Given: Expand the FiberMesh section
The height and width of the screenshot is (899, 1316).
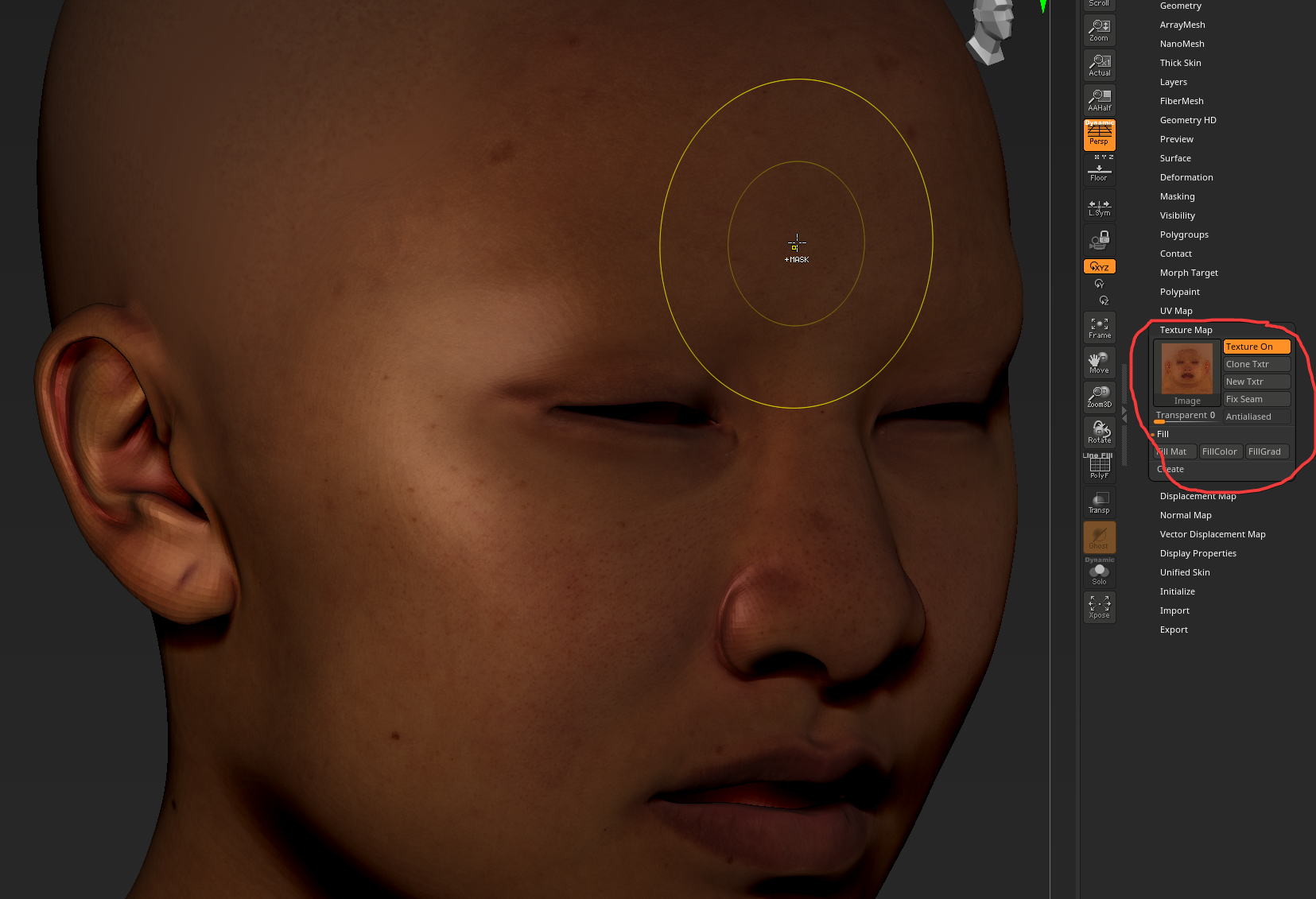Looking at the screenshot, I should coord(1182,101).
